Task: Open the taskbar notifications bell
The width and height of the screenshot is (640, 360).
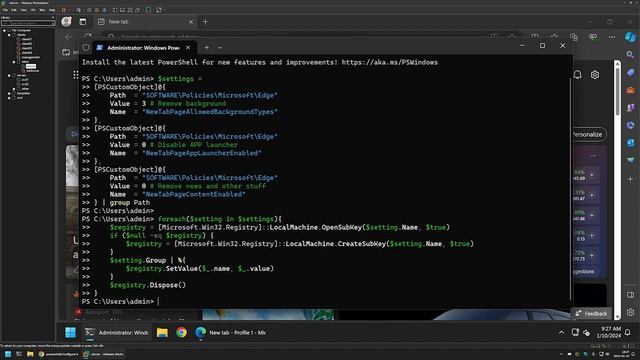Action: 628,332
